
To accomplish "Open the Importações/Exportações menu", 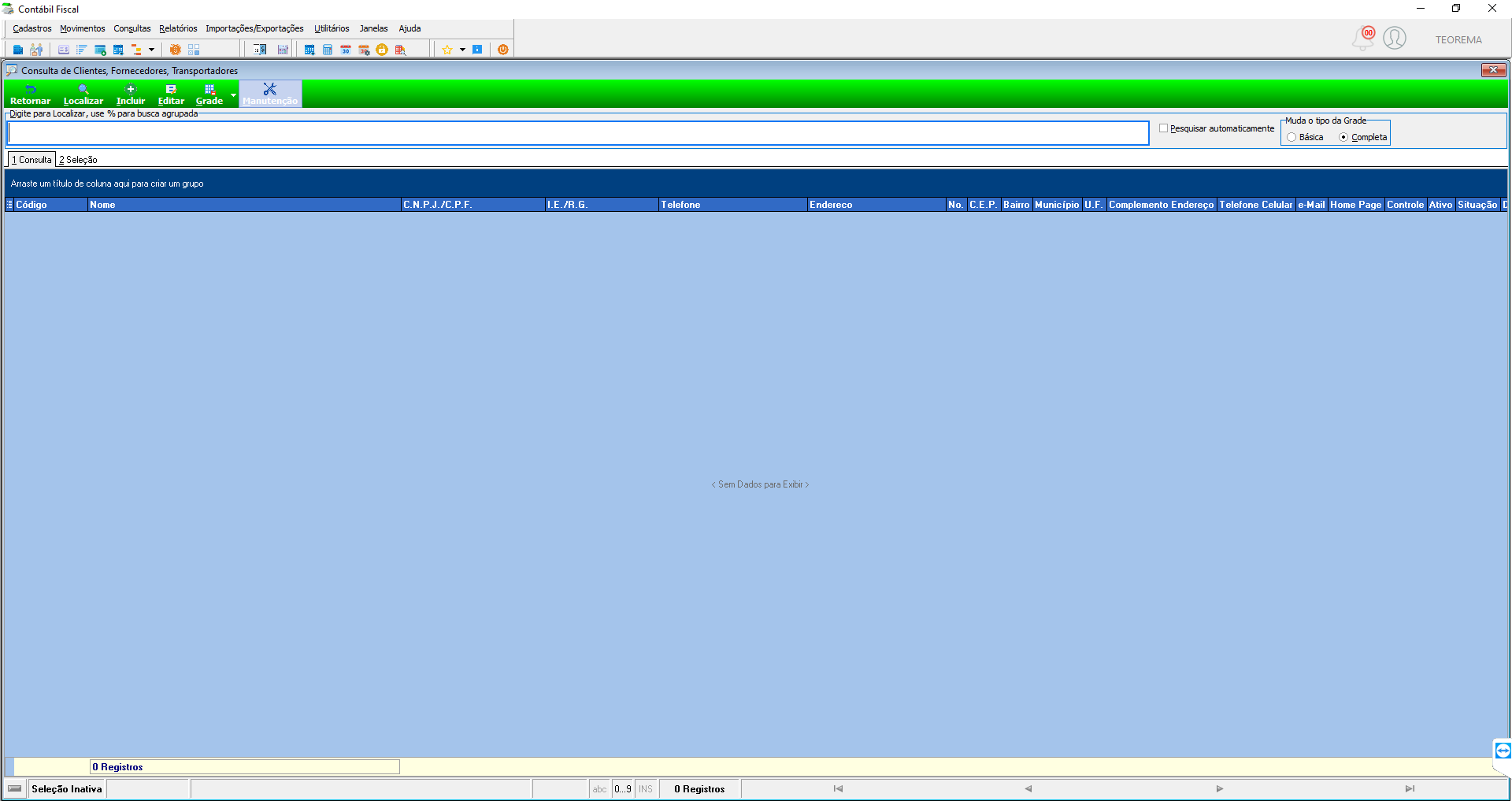I will 254,28.
